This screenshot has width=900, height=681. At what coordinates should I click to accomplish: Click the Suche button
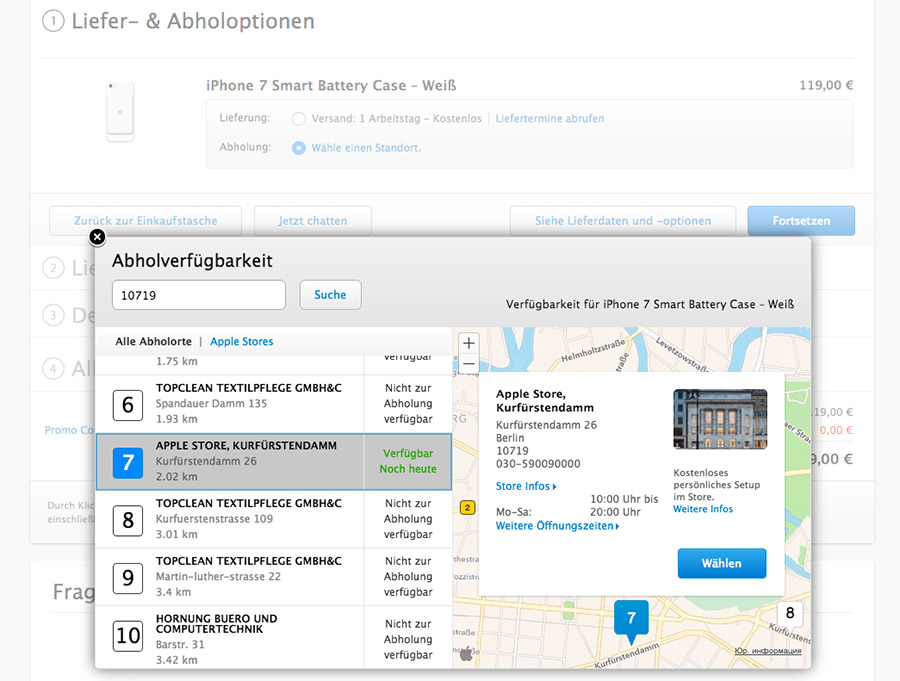pyautogui.click(x=331, y=295)
